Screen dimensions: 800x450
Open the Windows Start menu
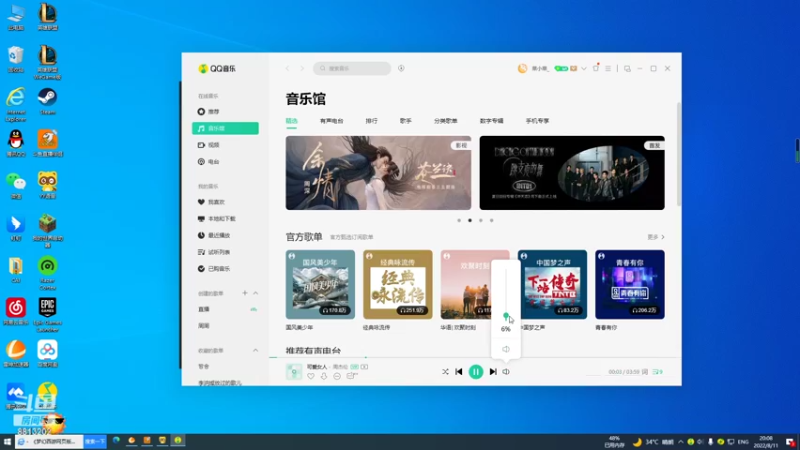coord(7,442)
